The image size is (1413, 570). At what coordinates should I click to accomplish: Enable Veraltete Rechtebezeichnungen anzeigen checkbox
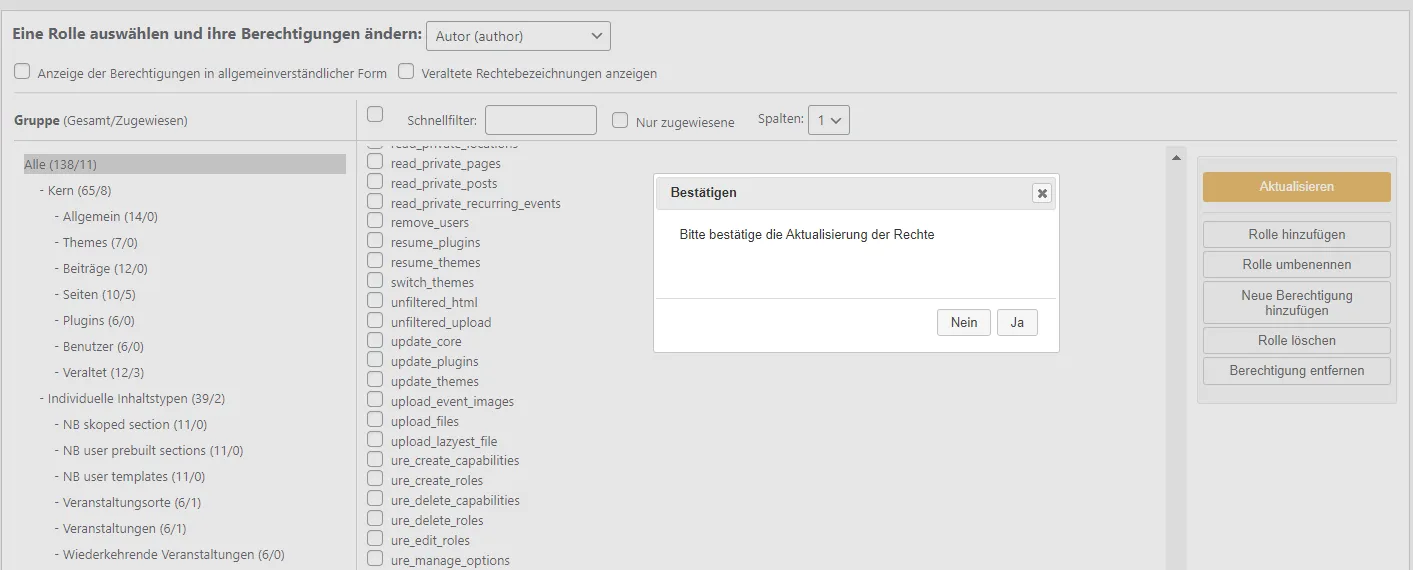(x=406, y=71)
